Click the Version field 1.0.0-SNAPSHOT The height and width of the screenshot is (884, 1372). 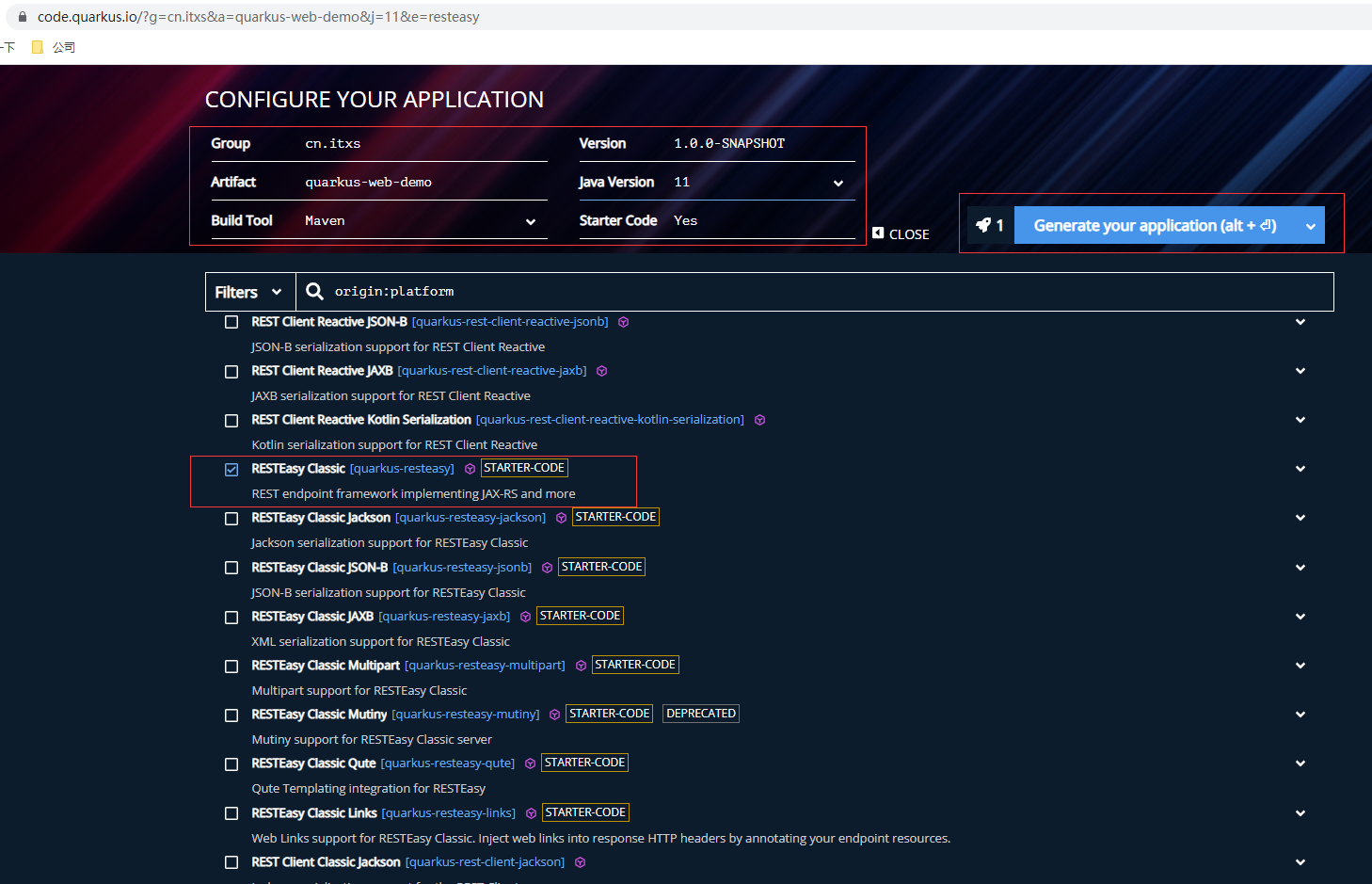(763, 143)
